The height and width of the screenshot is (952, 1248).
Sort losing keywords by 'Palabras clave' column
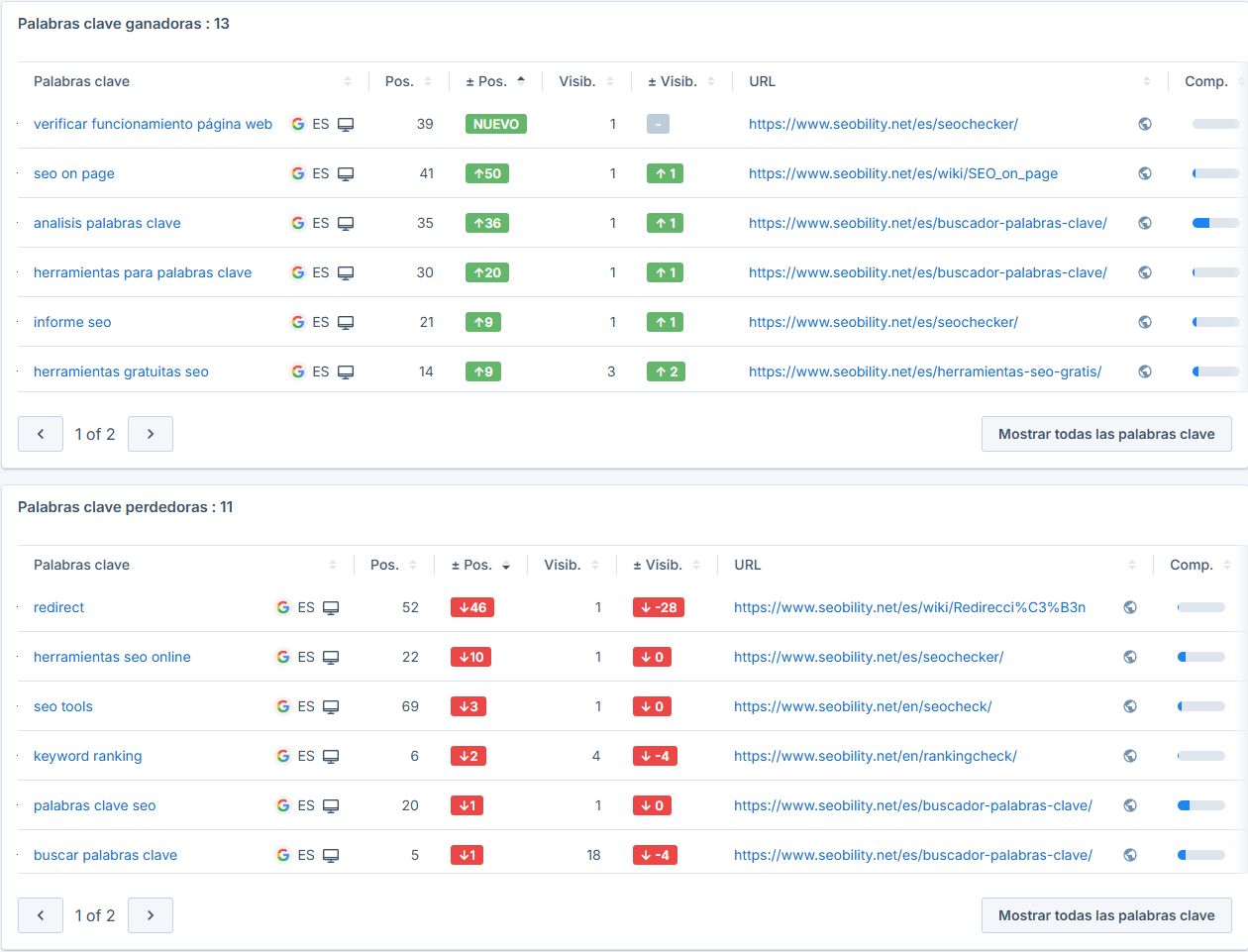333,565
